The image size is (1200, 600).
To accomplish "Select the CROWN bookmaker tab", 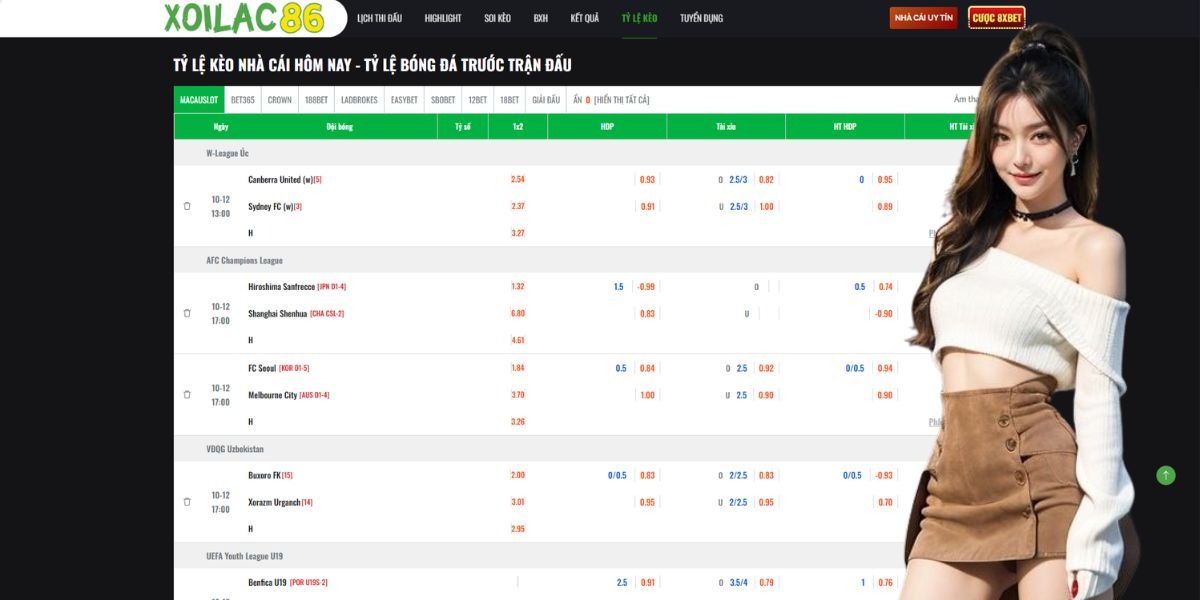I will pos(280,100).
